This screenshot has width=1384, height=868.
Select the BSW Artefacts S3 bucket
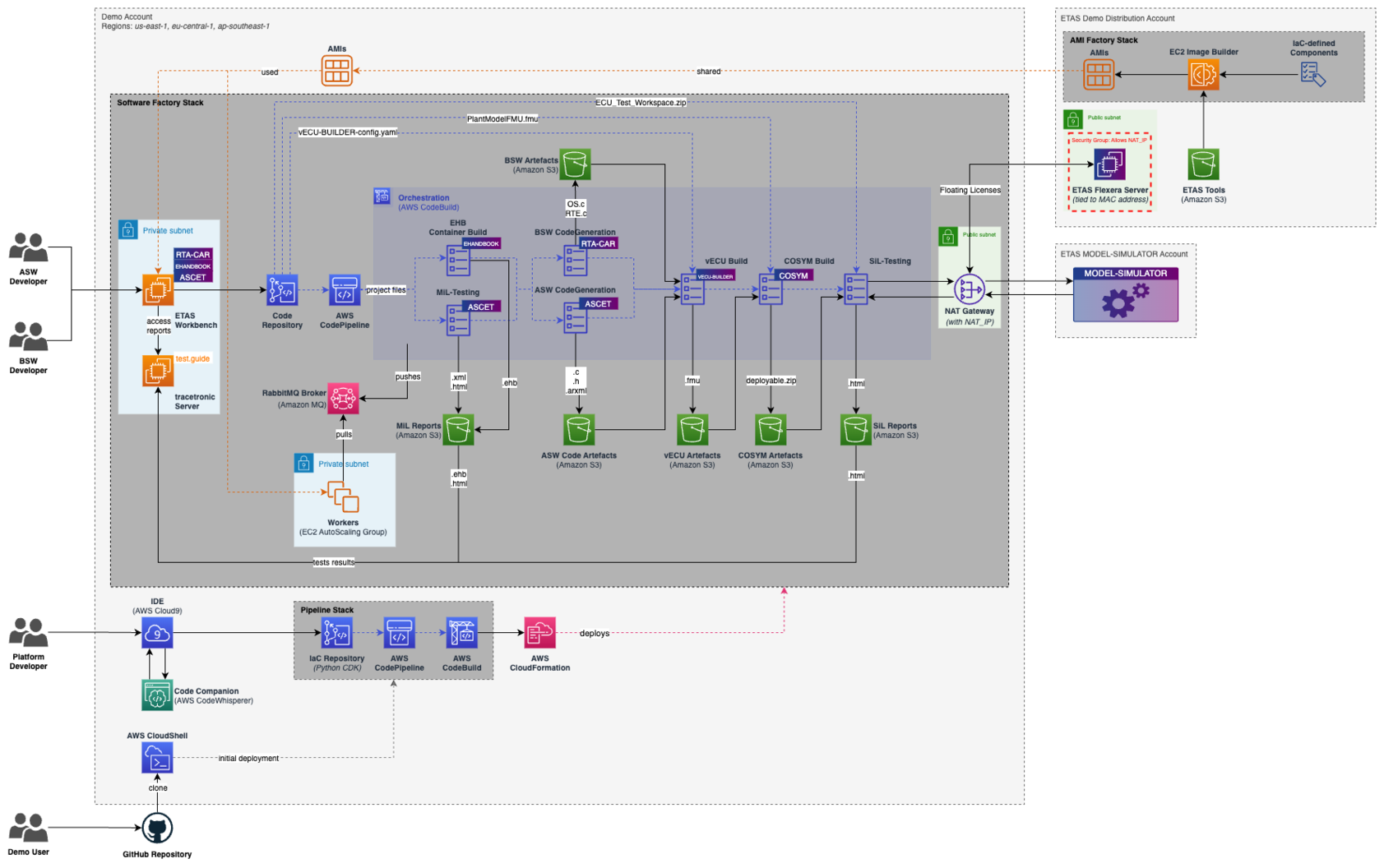click(575, 164)
